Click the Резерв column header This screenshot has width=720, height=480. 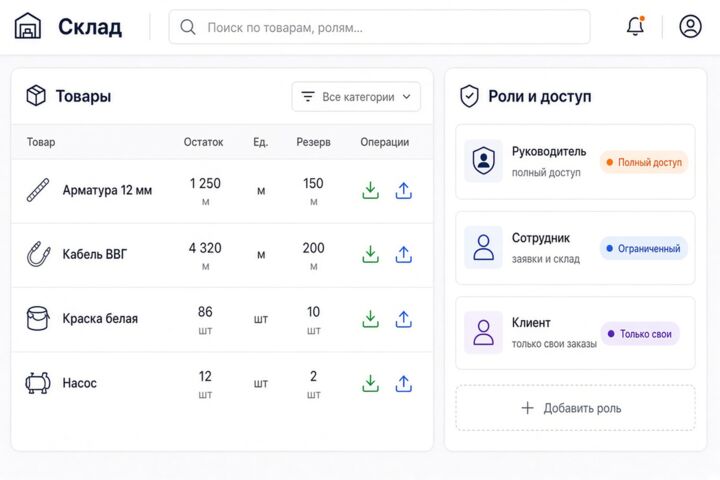[x=314, y=142]
